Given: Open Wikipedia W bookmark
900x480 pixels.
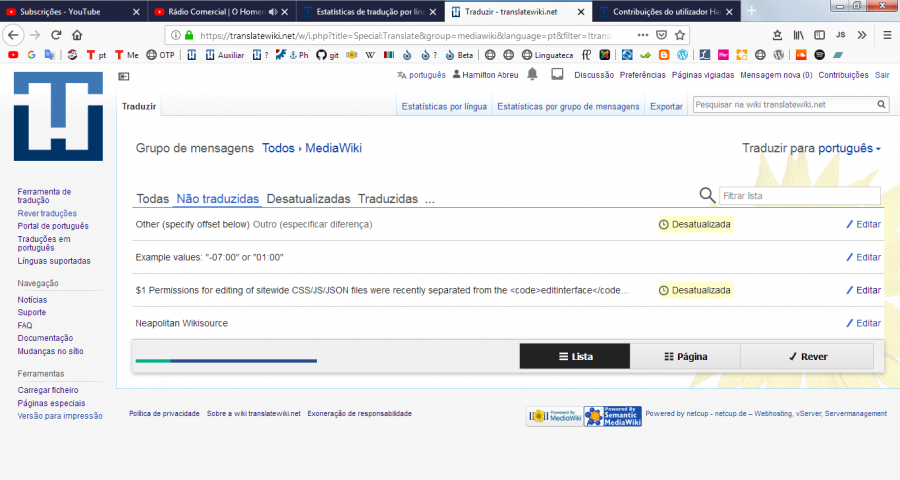Looking at the screenshot, I should click(x=370, y=55).
